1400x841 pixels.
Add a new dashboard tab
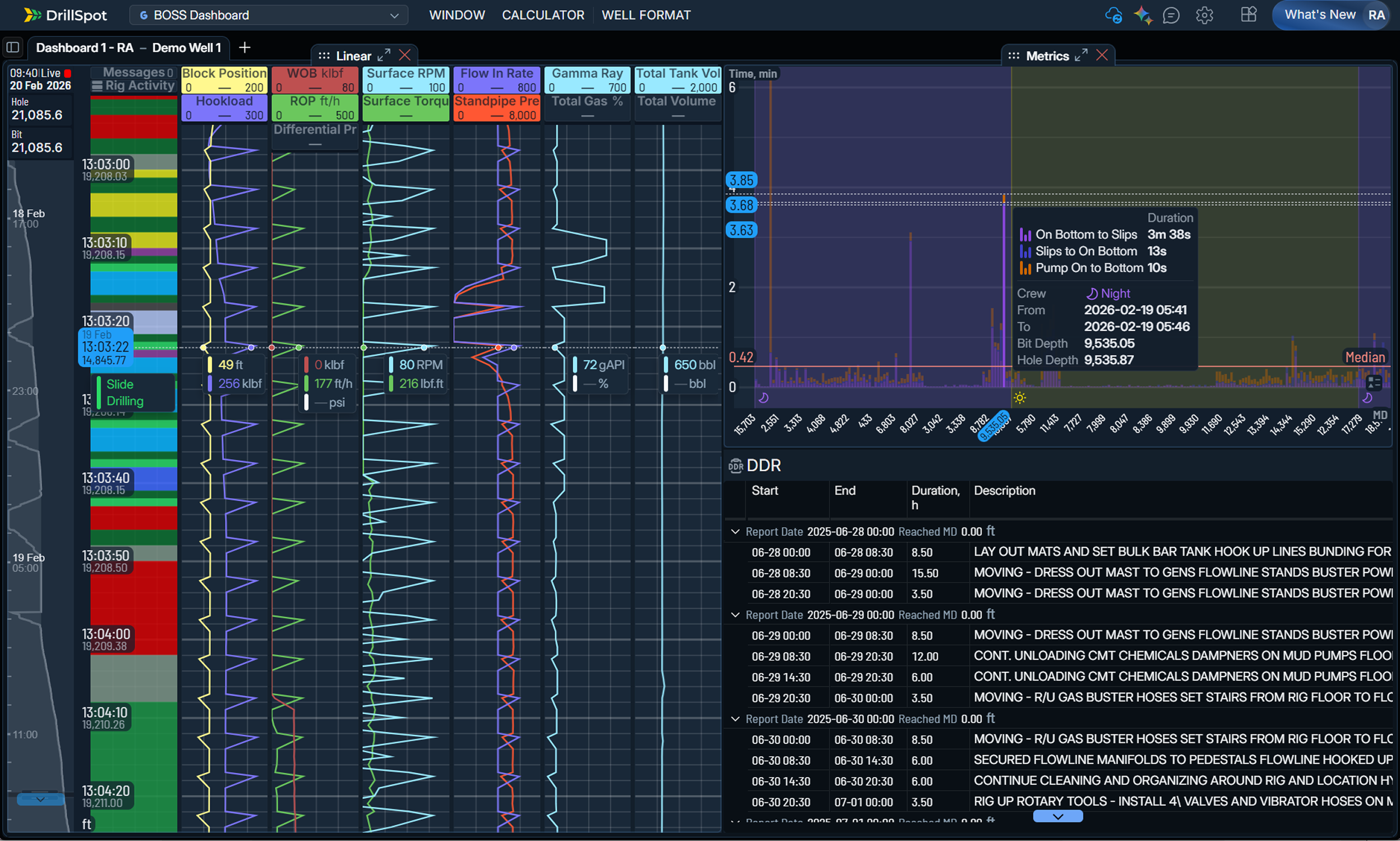[245, 48]
